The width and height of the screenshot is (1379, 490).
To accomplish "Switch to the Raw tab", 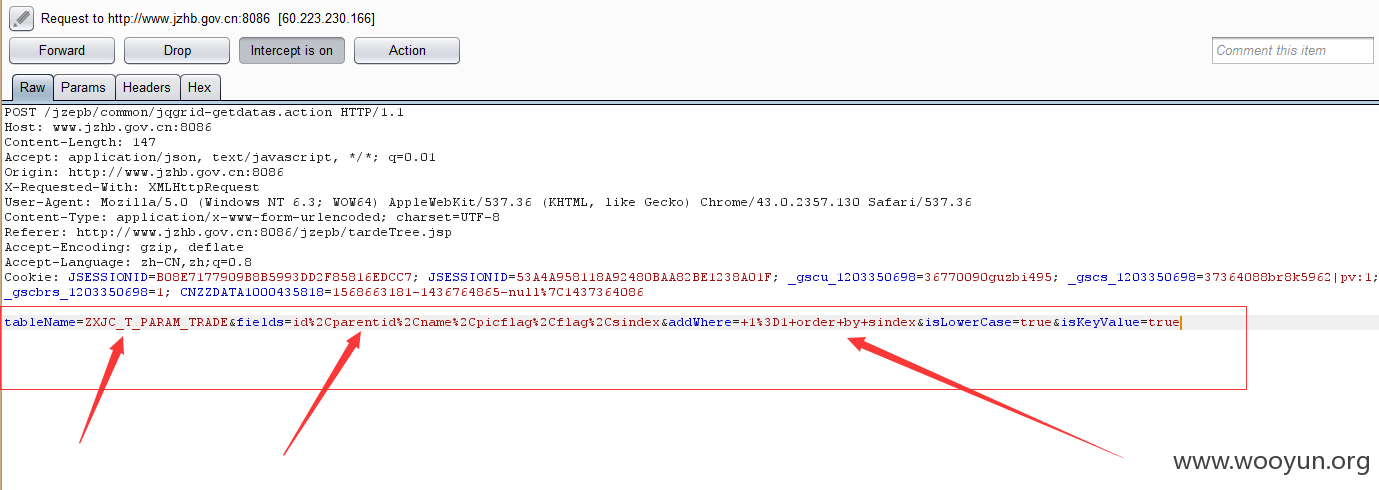I will (32, 87).
